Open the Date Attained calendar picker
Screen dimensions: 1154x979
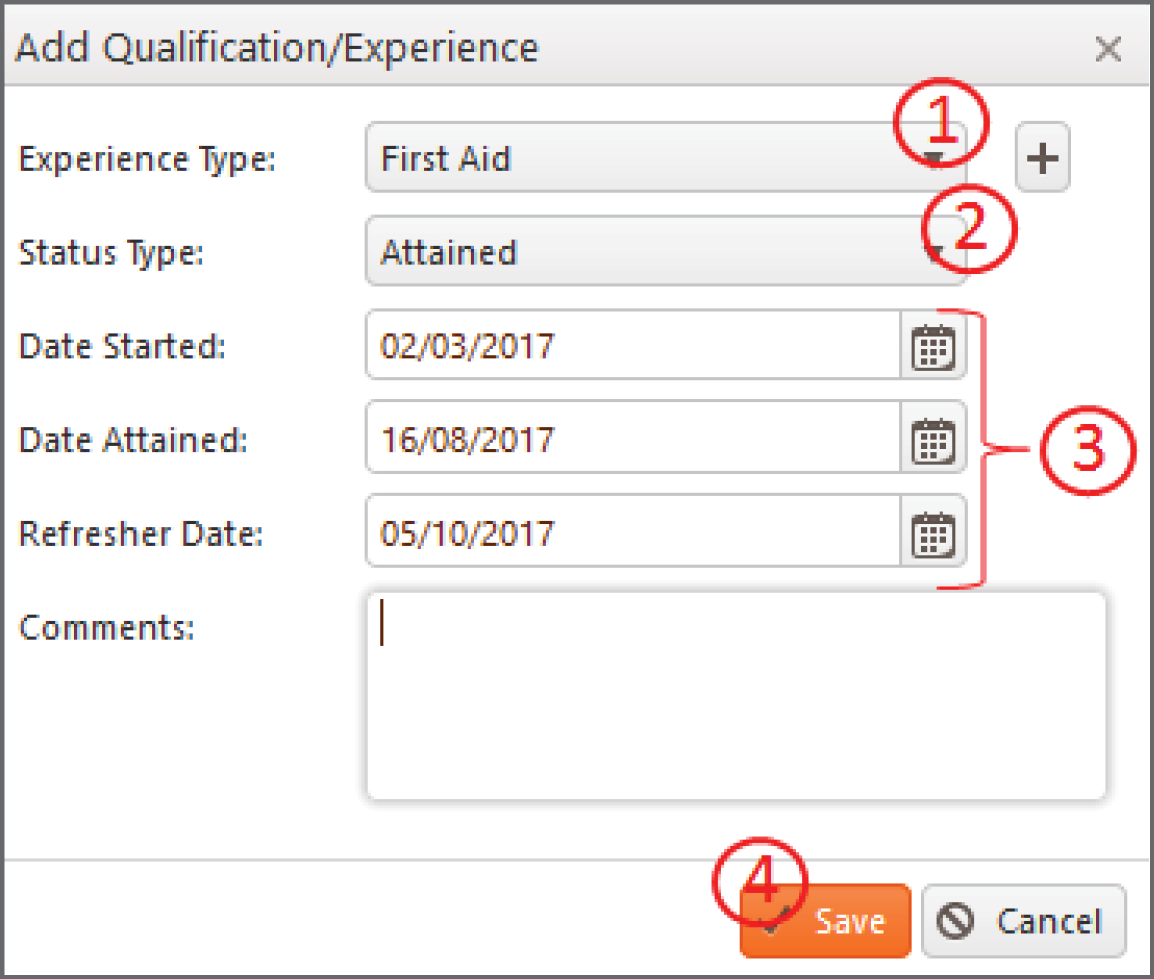[932, 439]
